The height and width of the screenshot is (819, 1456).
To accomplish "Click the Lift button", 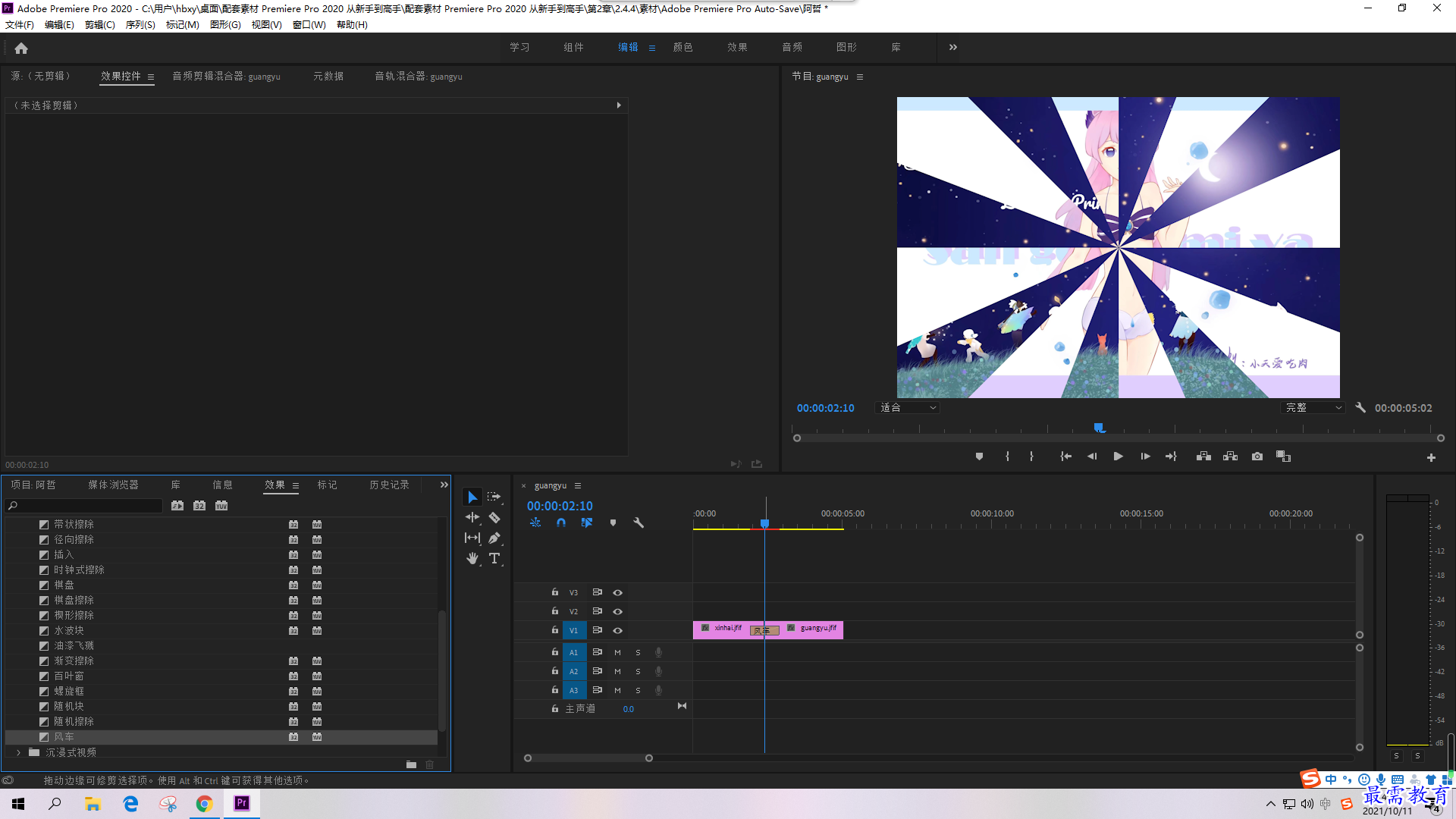I will [x=1203, y=457].
